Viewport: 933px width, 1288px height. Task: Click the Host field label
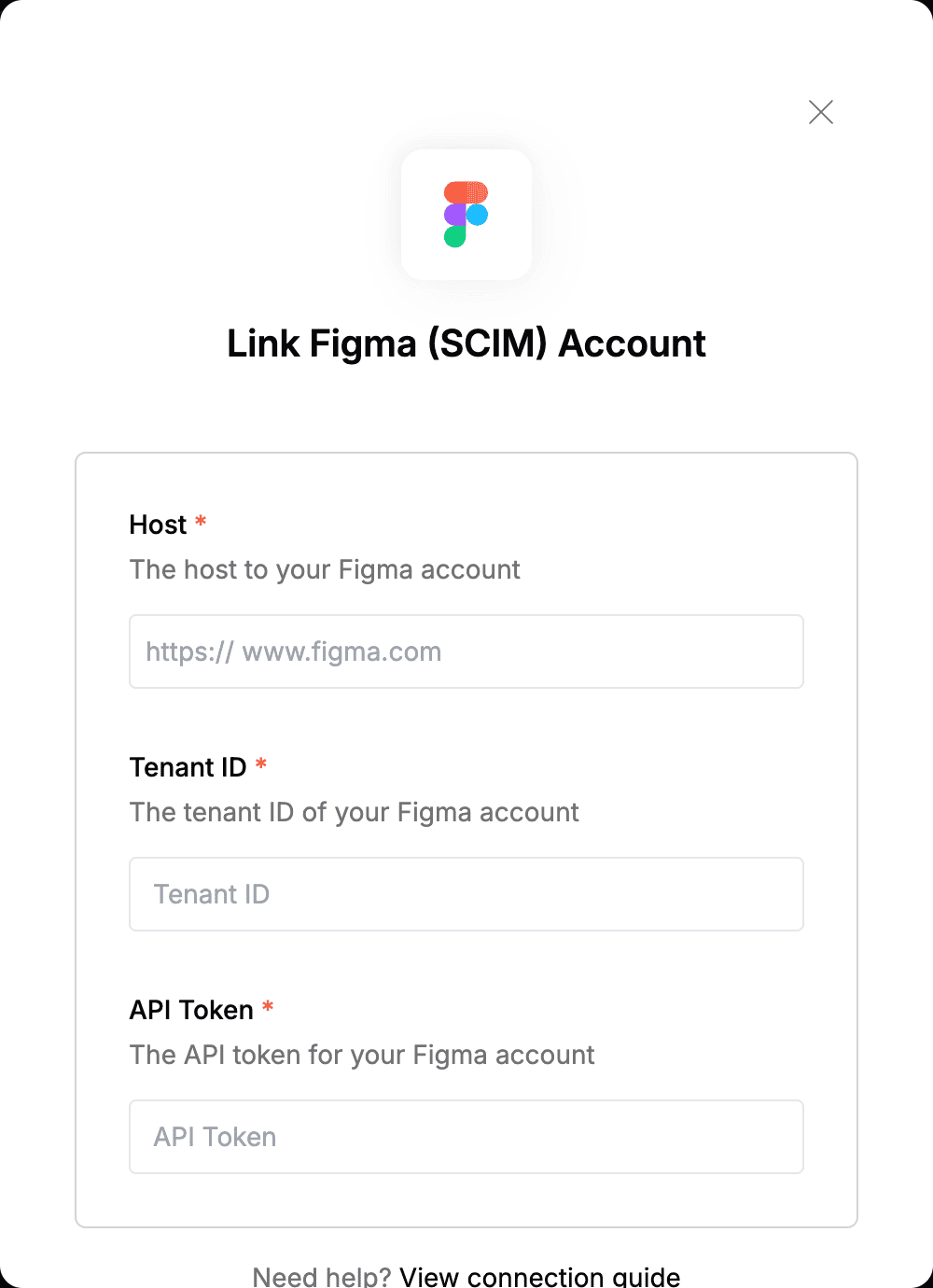[158, 525]
